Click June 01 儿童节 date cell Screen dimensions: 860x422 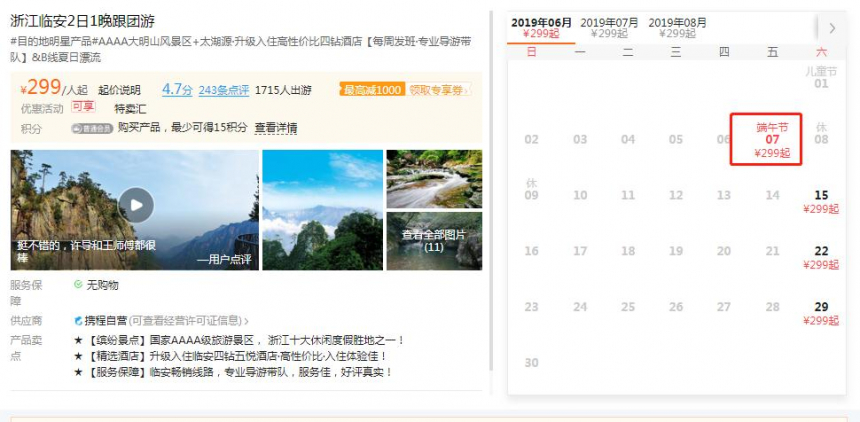coord(821,78)
